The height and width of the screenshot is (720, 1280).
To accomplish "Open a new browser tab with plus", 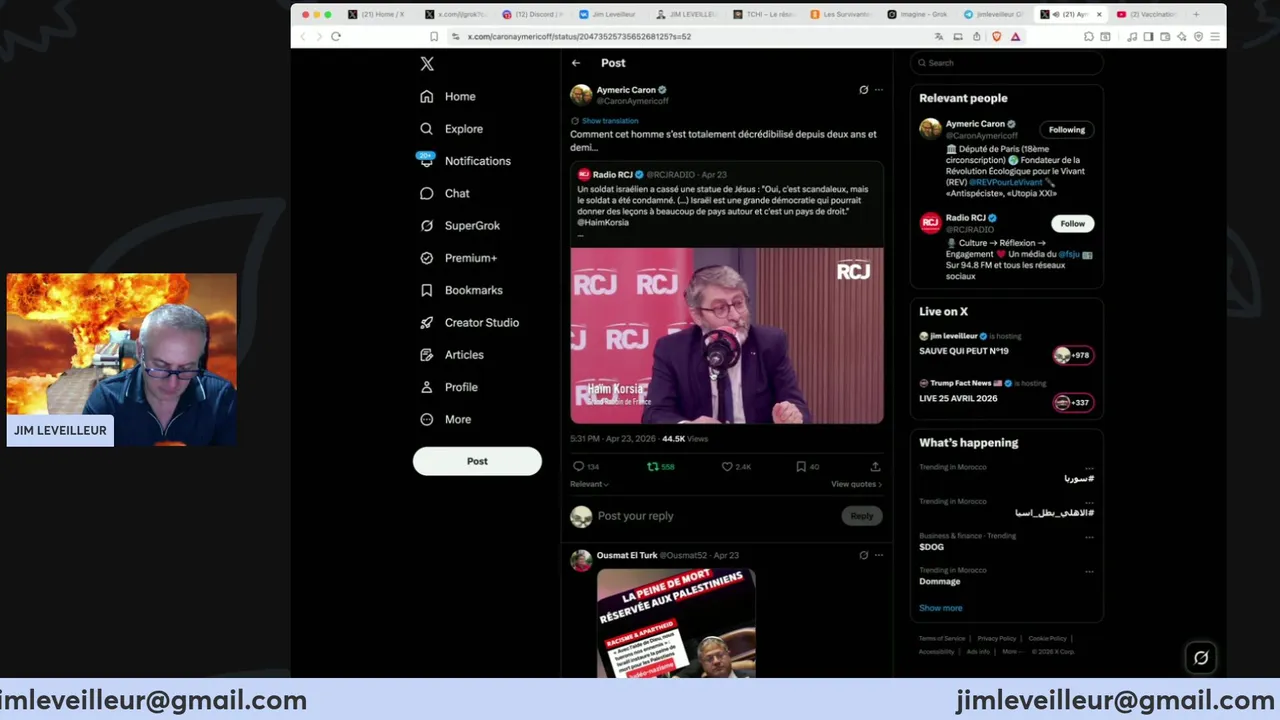I will pyautogui.click(x=1196, y=14).
